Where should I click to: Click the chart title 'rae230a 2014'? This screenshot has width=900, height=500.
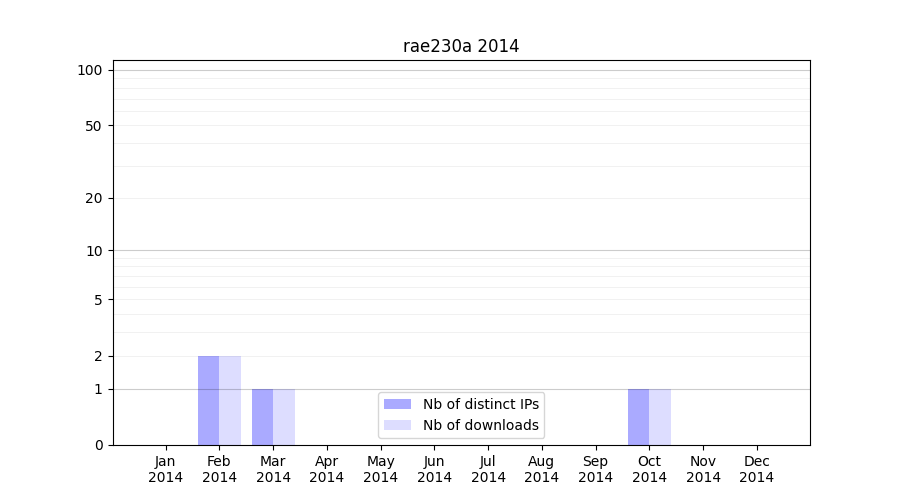tap(461, 46)
